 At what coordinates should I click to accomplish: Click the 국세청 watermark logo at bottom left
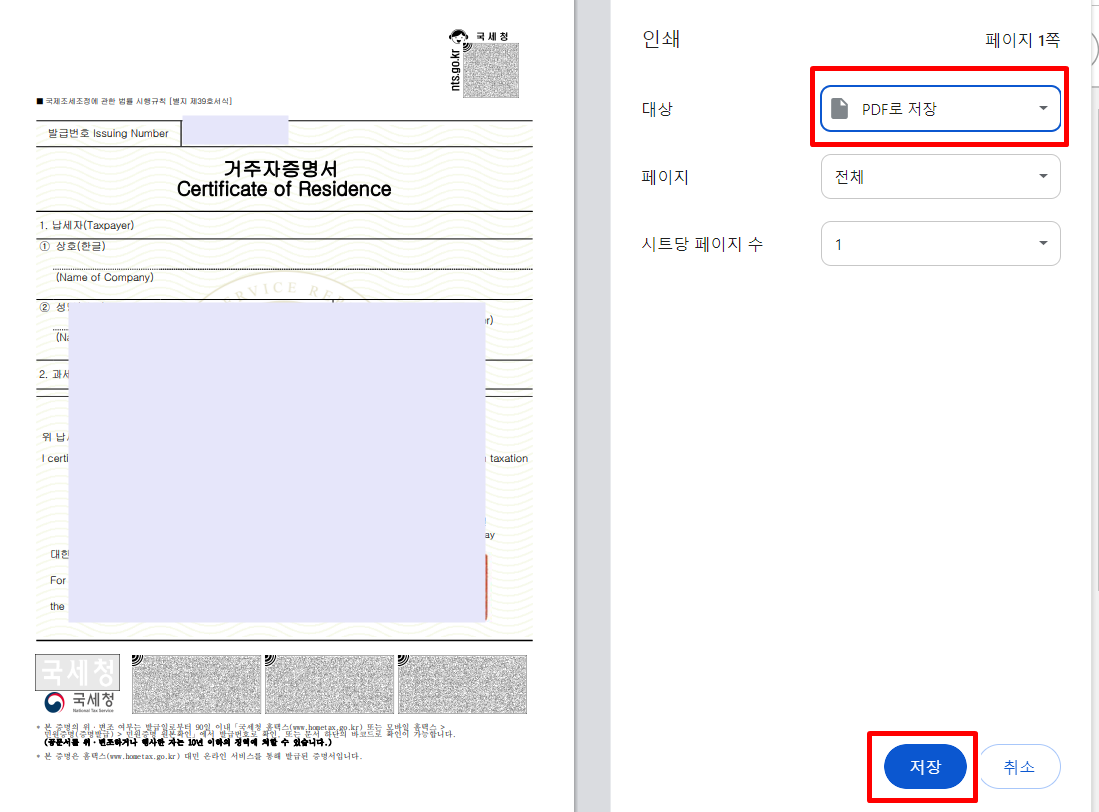tap(77, 672)
